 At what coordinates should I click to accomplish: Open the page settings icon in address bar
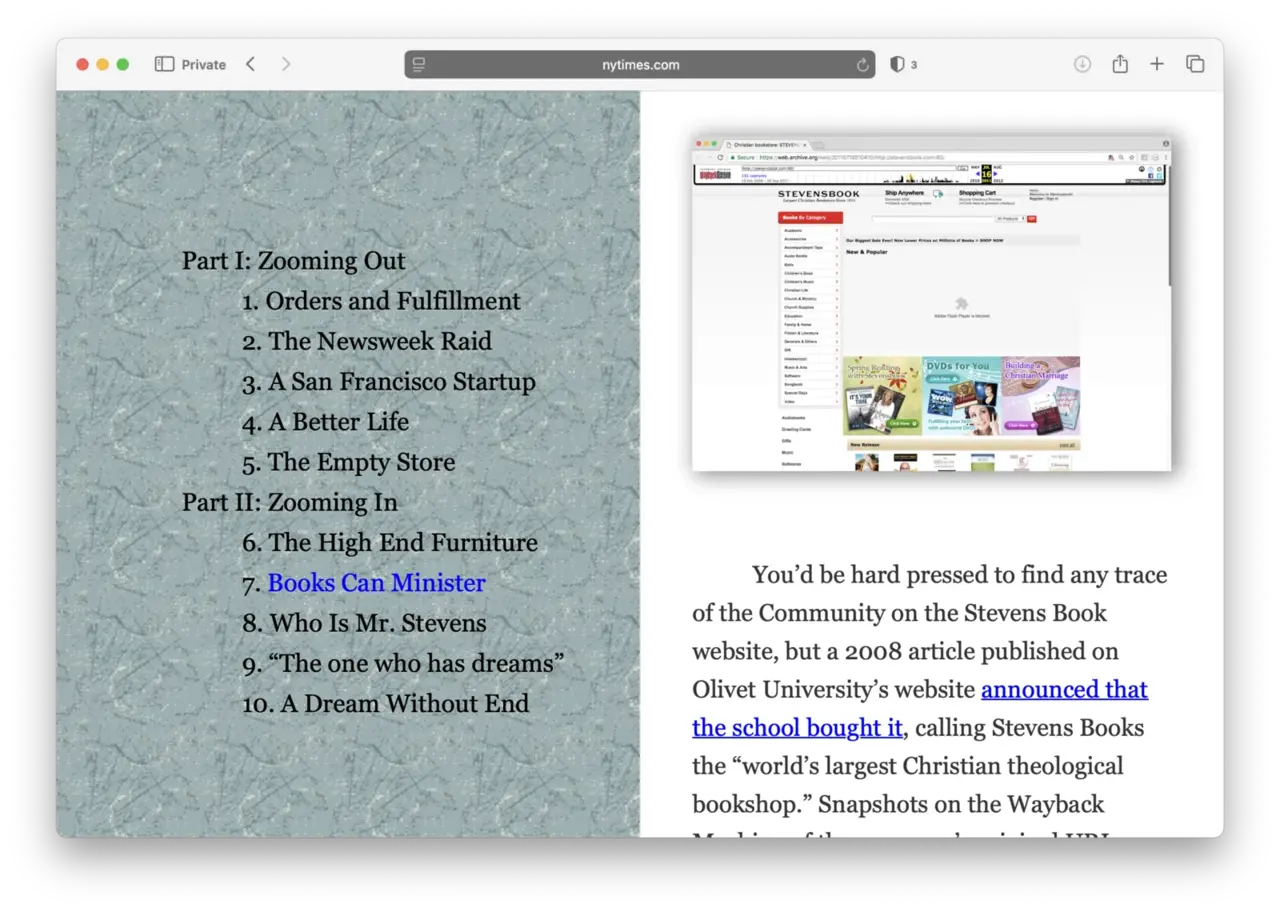click(x=419, y=65)
